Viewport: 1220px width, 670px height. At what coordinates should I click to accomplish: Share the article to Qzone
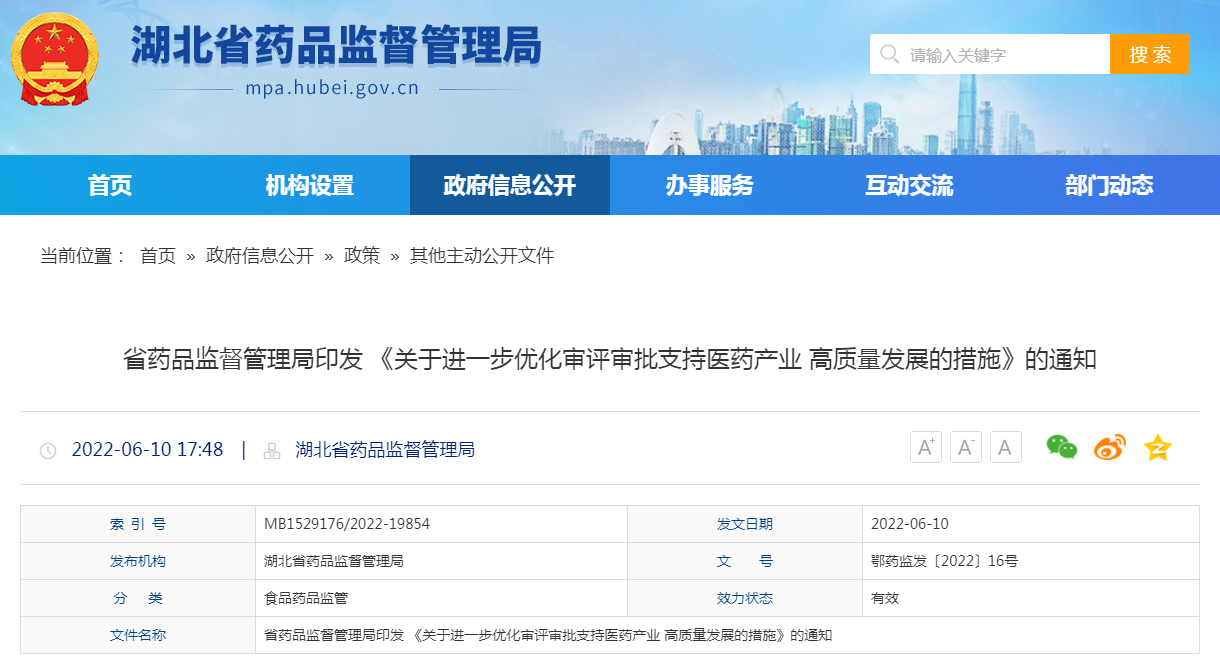coord(1157,447)
